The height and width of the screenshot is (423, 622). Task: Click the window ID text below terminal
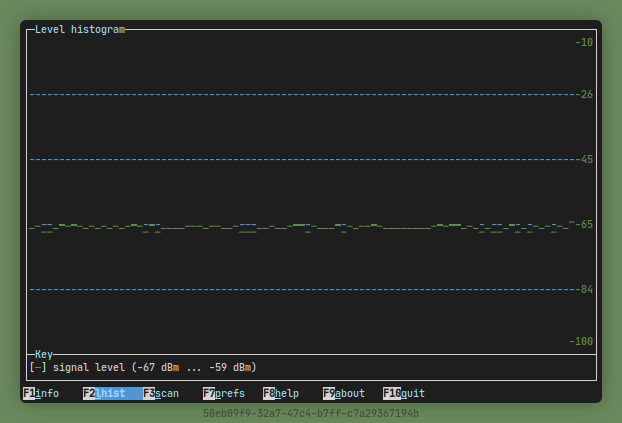(x=311, y=413)
